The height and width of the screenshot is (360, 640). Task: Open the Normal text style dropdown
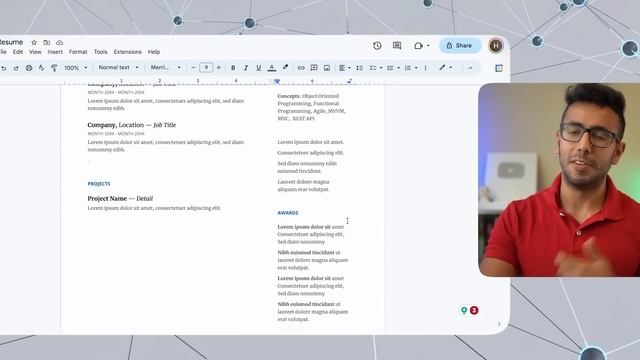[x=118, y=67]
